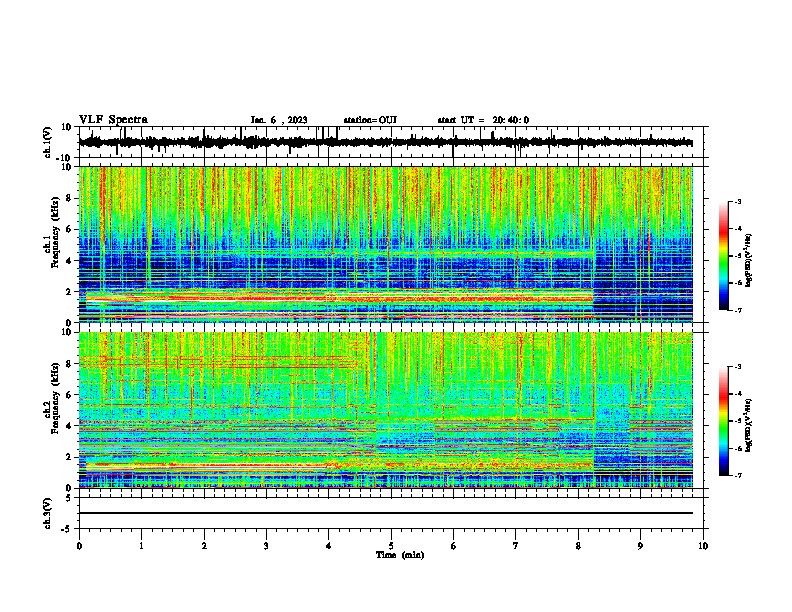Screen dimensions: 792x612
Task: Click the ch.2 color bar log(PSD) unit label
Action: 750,425
